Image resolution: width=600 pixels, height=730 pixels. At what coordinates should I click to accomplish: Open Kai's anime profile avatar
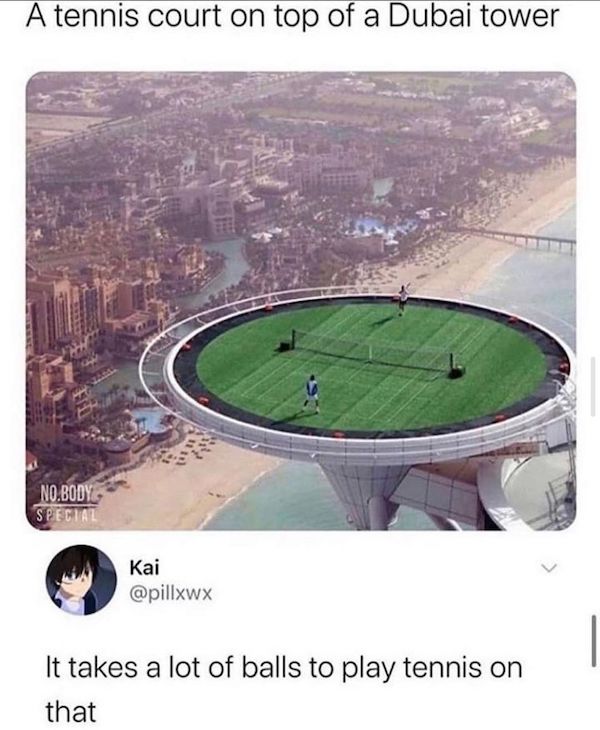click(x=81, y=580)
